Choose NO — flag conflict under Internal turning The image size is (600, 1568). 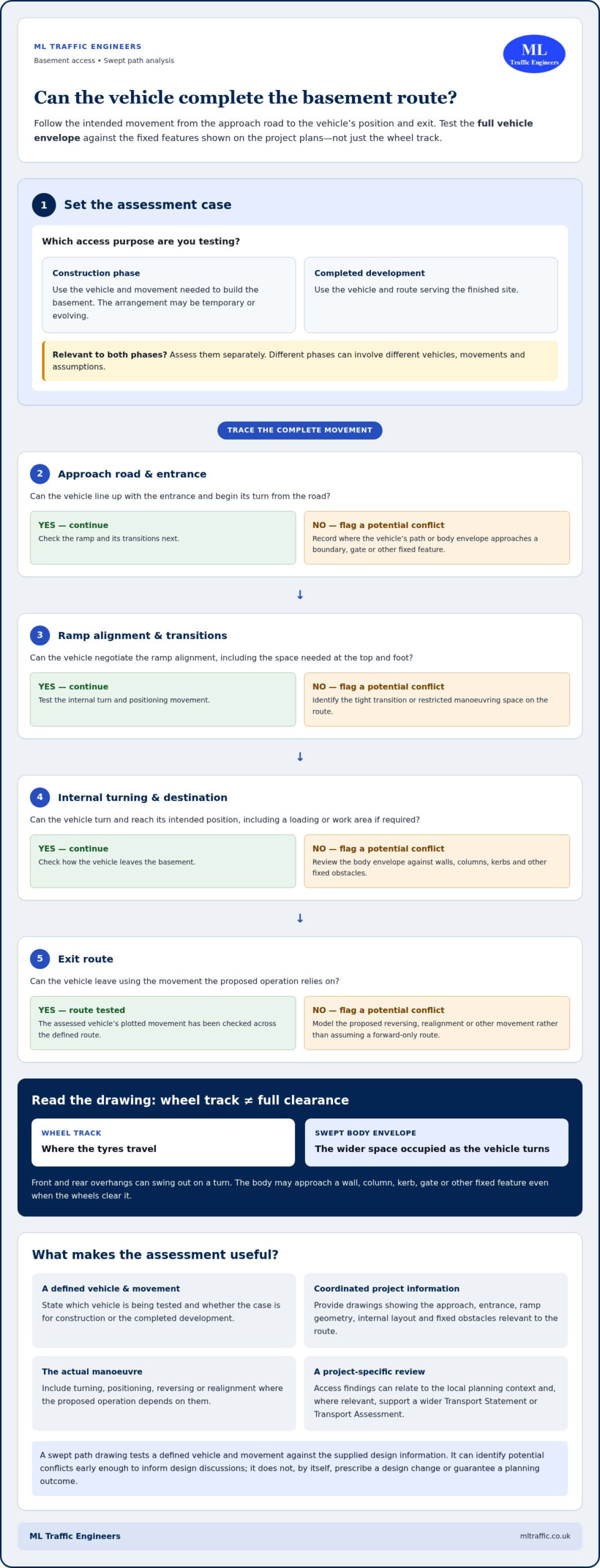point(437,861)
